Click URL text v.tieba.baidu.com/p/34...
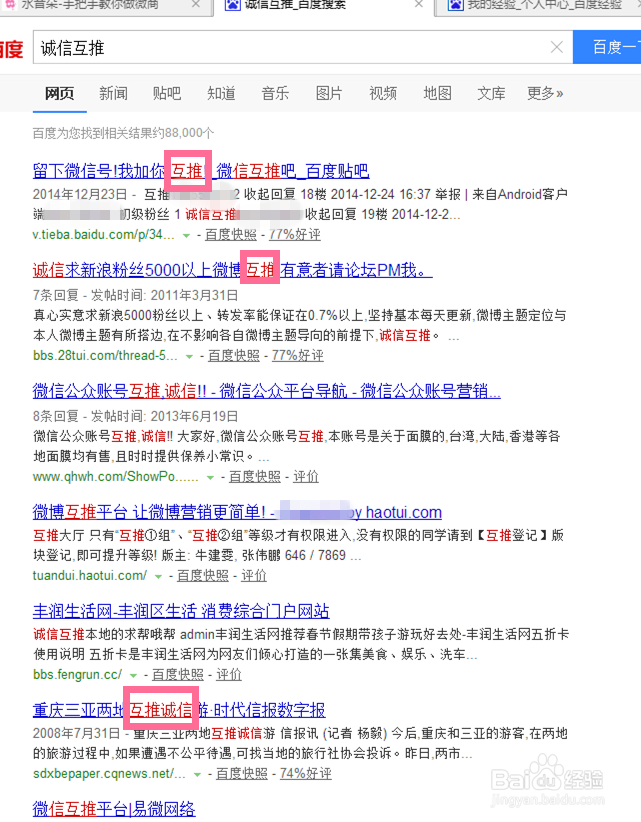 tap(103, 235)
